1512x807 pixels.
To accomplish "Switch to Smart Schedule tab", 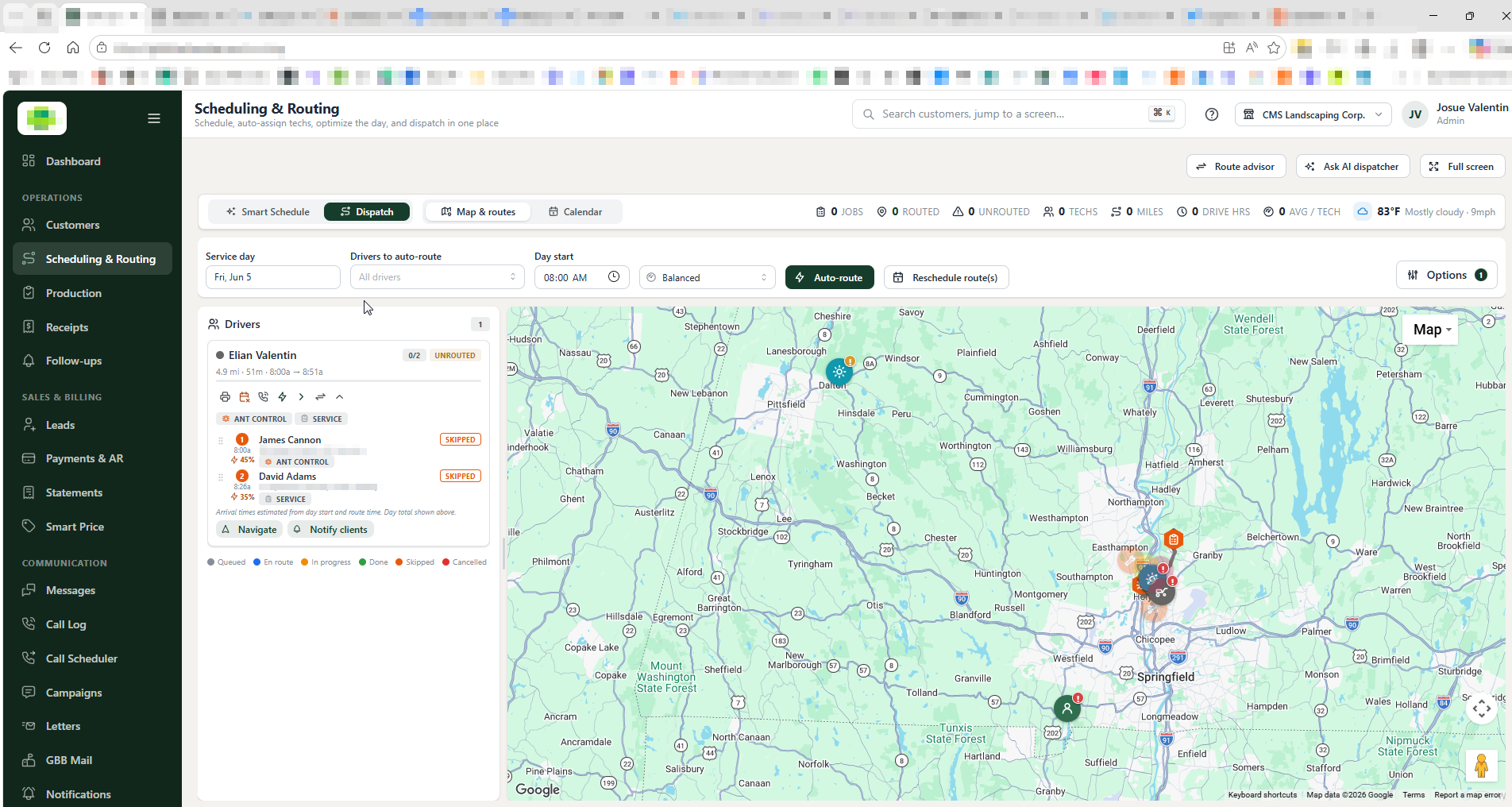I will [268, 212].
